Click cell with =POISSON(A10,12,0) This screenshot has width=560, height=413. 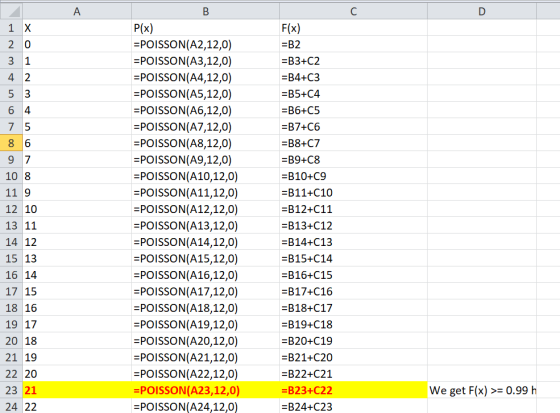(x=205, y=176)
